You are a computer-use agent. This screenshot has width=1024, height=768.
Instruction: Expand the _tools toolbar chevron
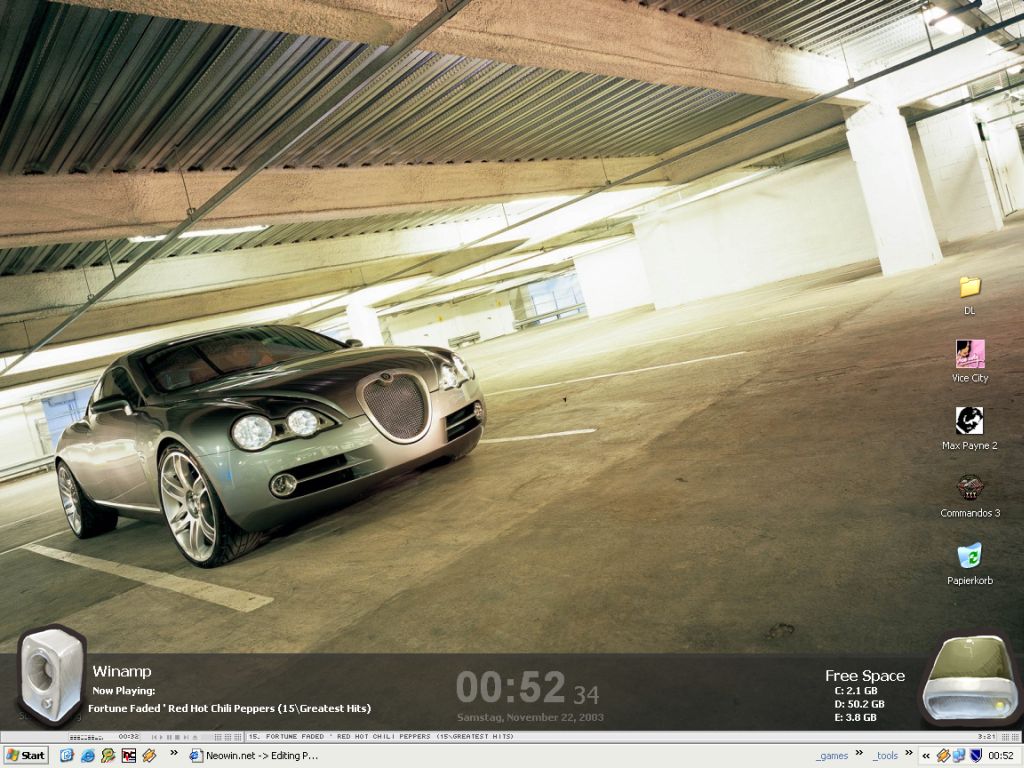909,753
